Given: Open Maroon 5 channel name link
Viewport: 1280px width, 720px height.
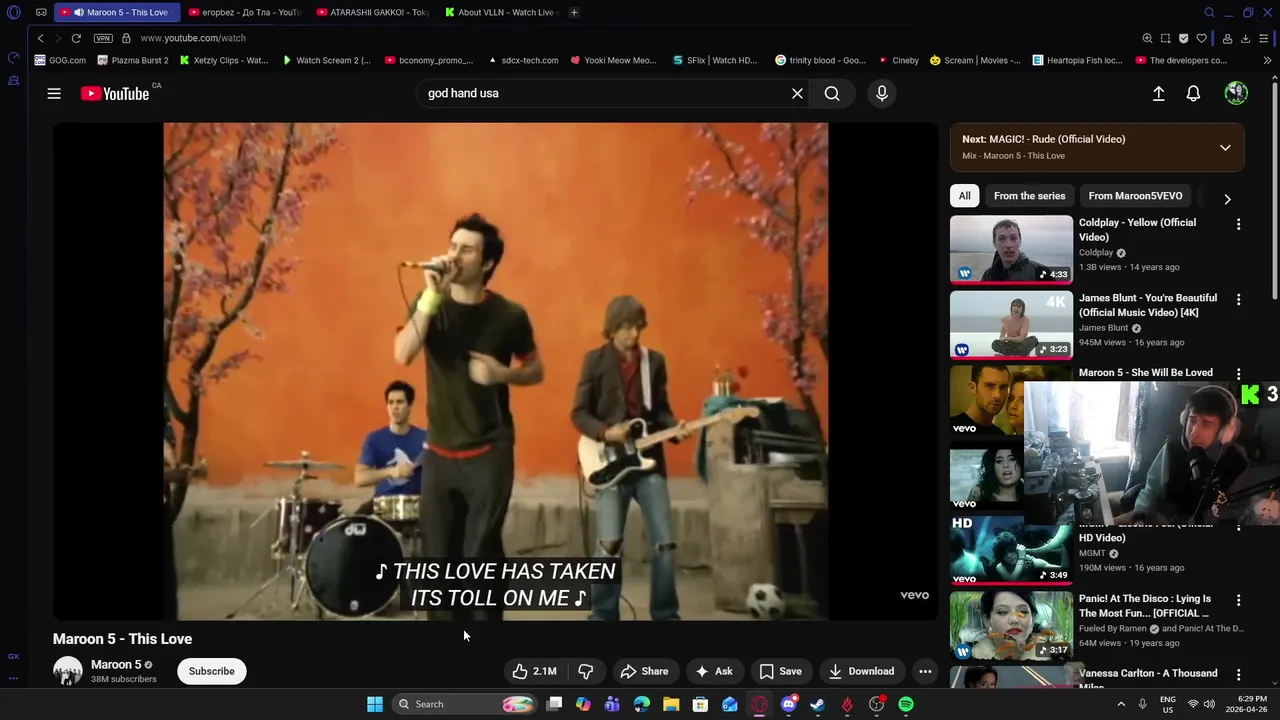Looking at the screenshot, I should (x=116, y=664).
